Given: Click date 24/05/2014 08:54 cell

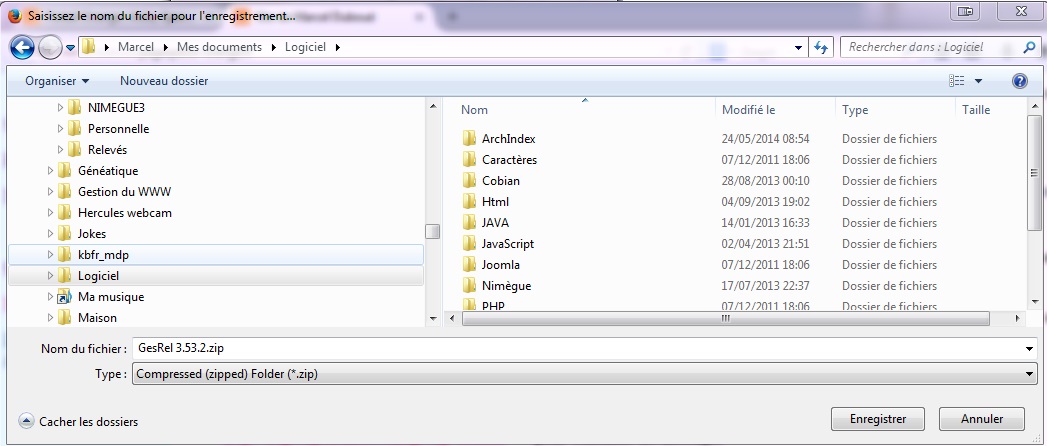Looking at the screenshot, I should (x=765, y=139).
